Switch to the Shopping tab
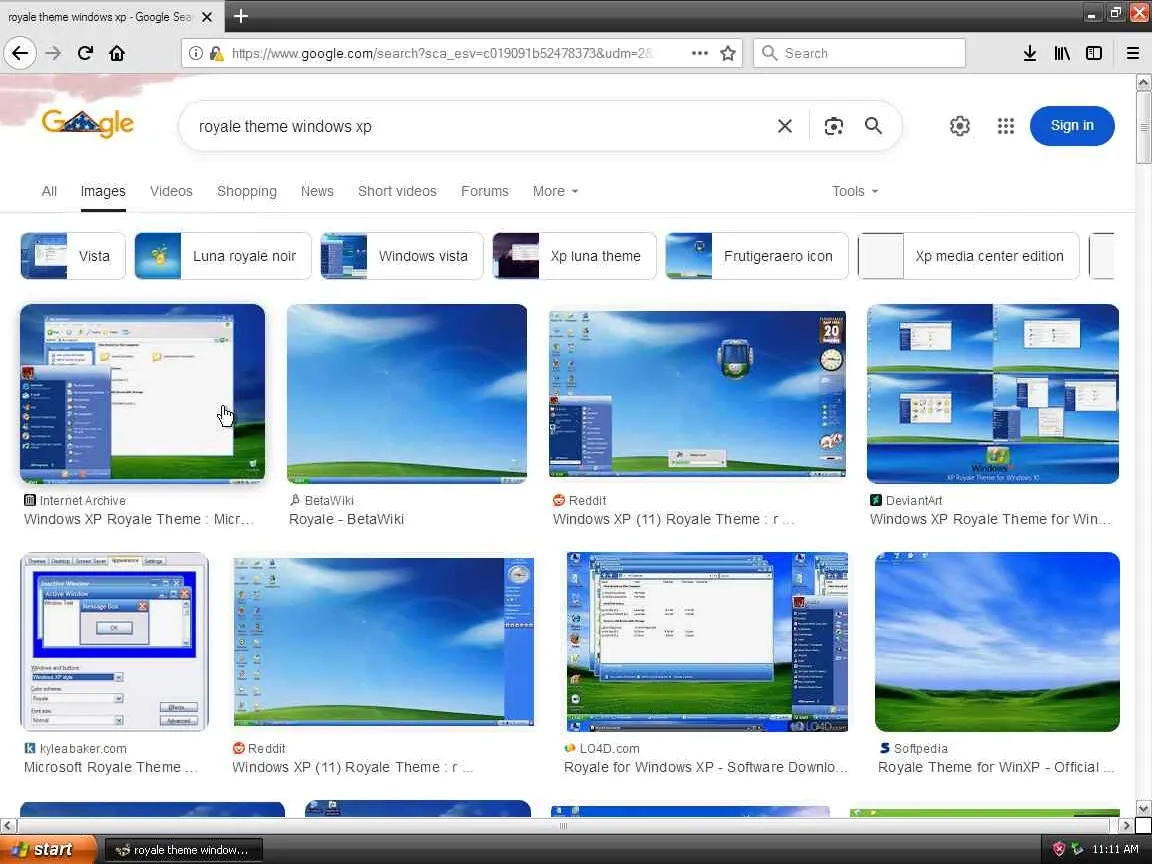 pos(247,191)
